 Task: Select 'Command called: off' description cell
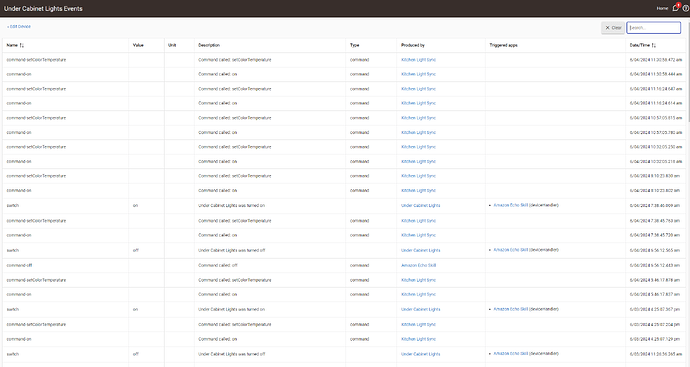[218, 265]
